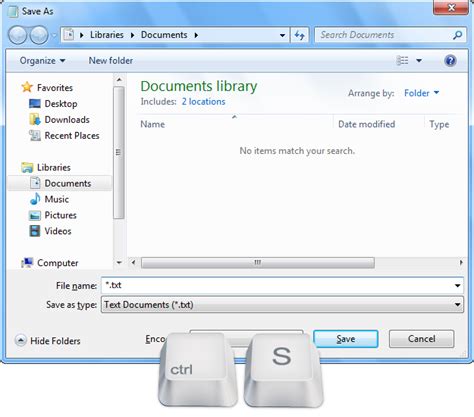Click the navigation pane vertical scrollbar thumb
The height and width of the screenshot is (417, 474).
pyautogui.click(x=119, y=153)
